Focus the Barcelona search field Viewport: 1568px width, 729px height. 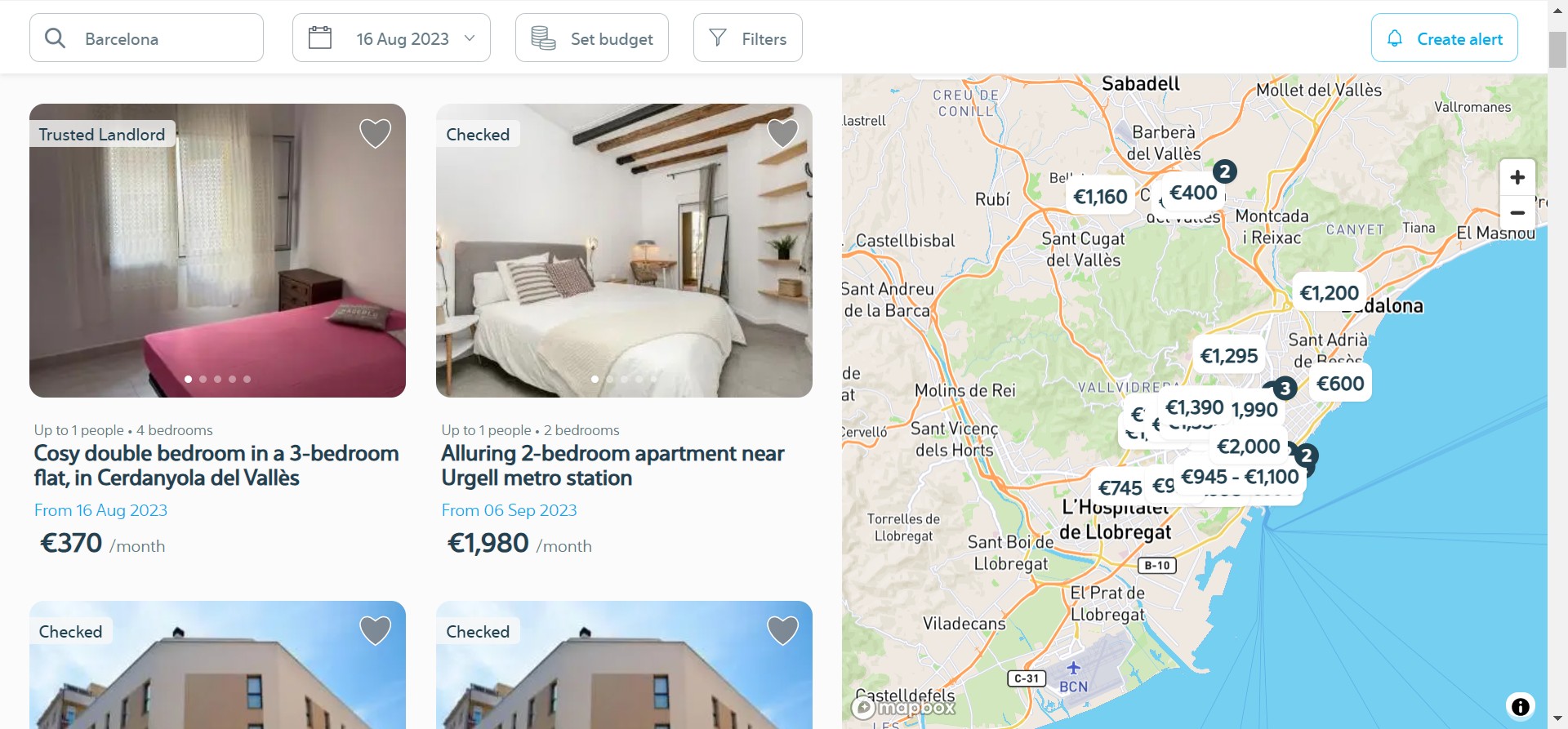point(146,38)
